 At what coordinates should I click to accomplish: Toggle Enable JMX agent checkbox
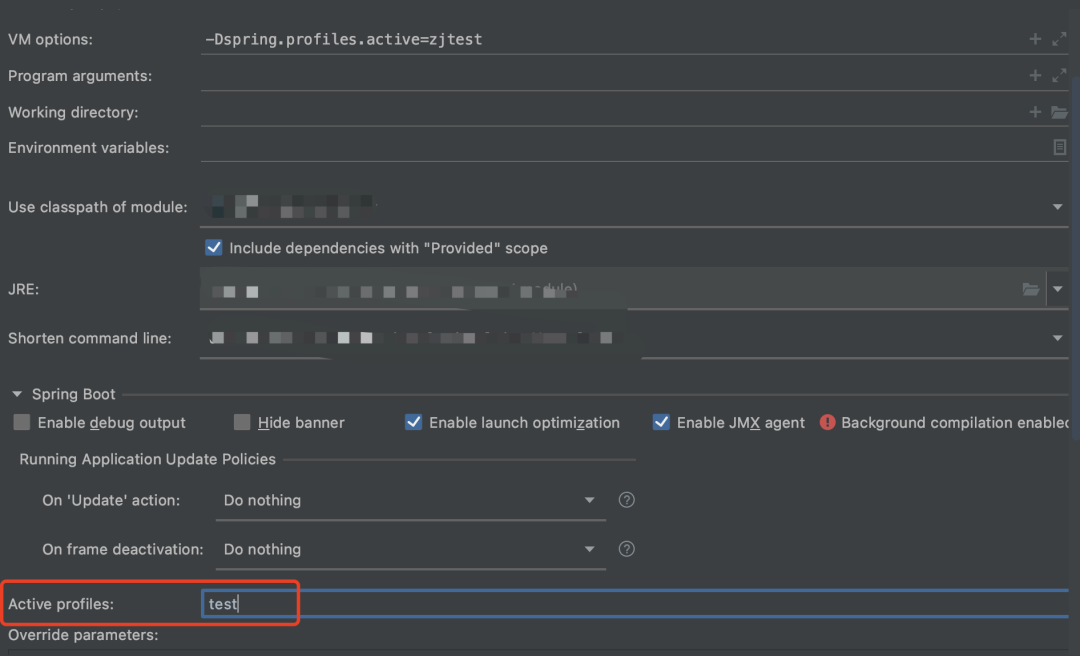661,422
